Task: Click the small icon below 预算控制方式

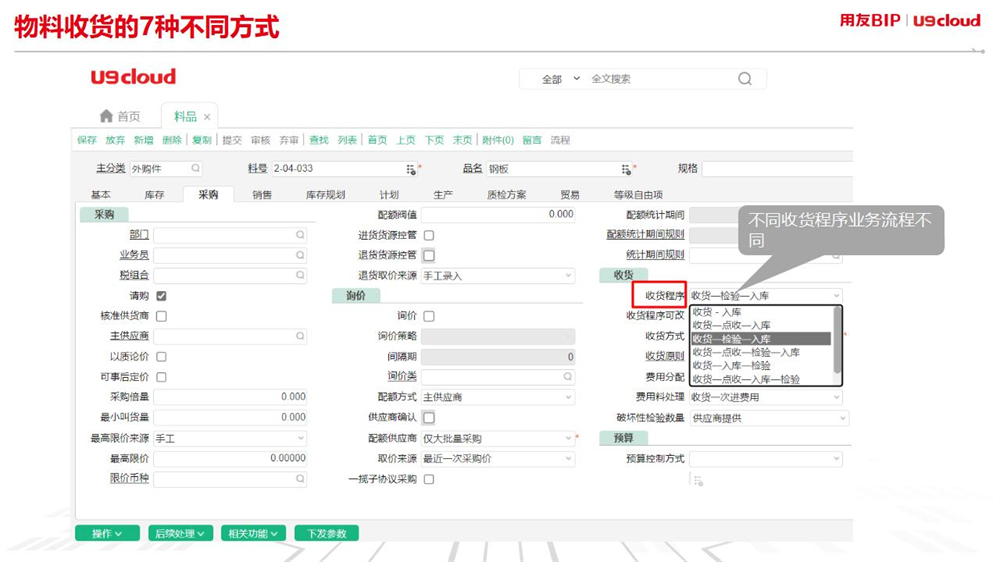Action: tap(698, 480)
